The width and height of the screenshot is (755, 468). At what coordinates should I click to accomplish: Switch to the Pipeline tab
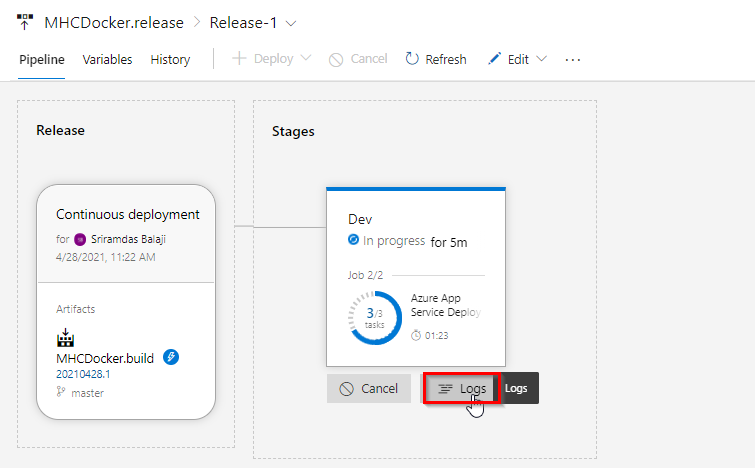[42, 59]
